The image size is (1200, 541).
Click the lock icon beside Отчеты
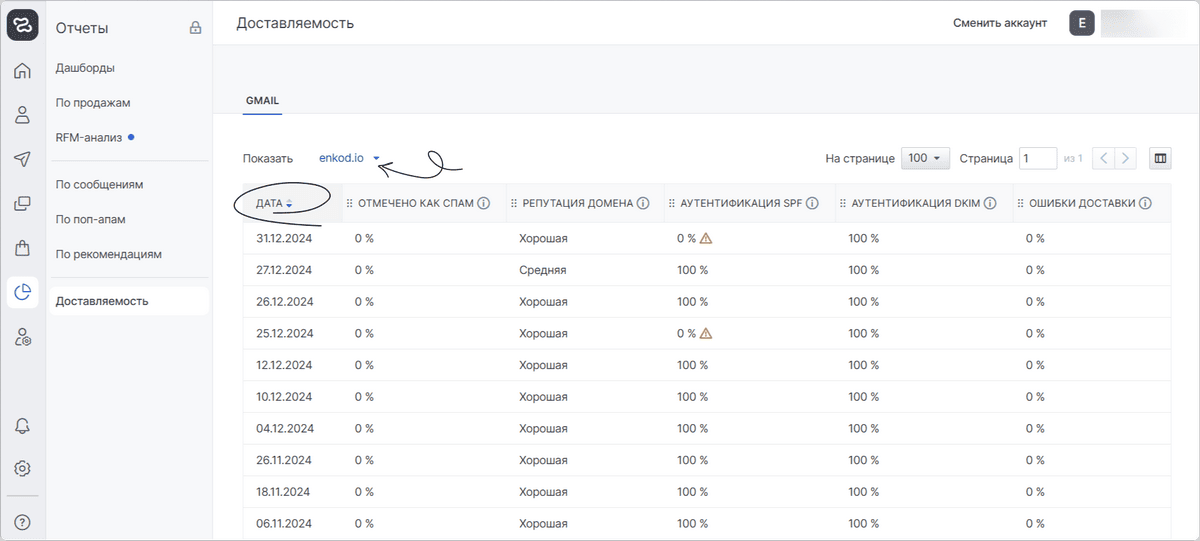196,28
